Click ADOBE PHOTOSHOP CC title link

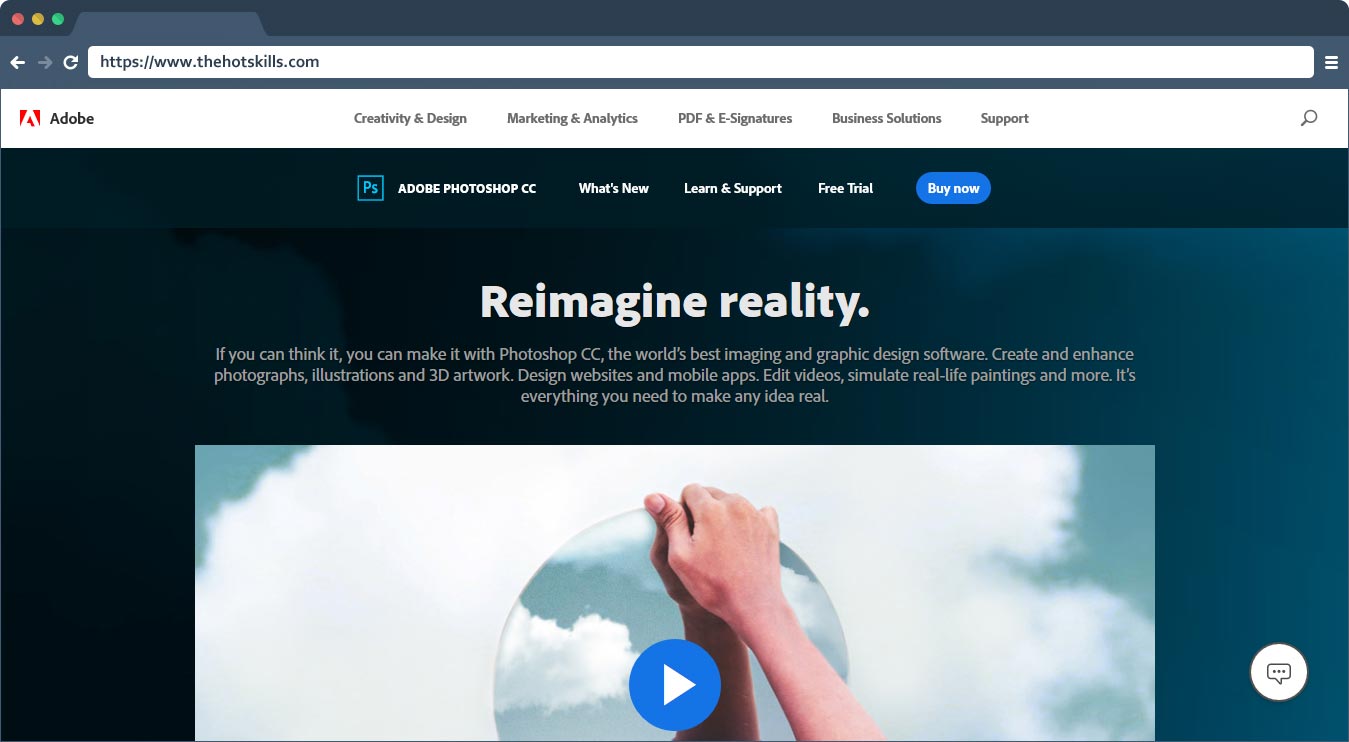coord(467,188)
